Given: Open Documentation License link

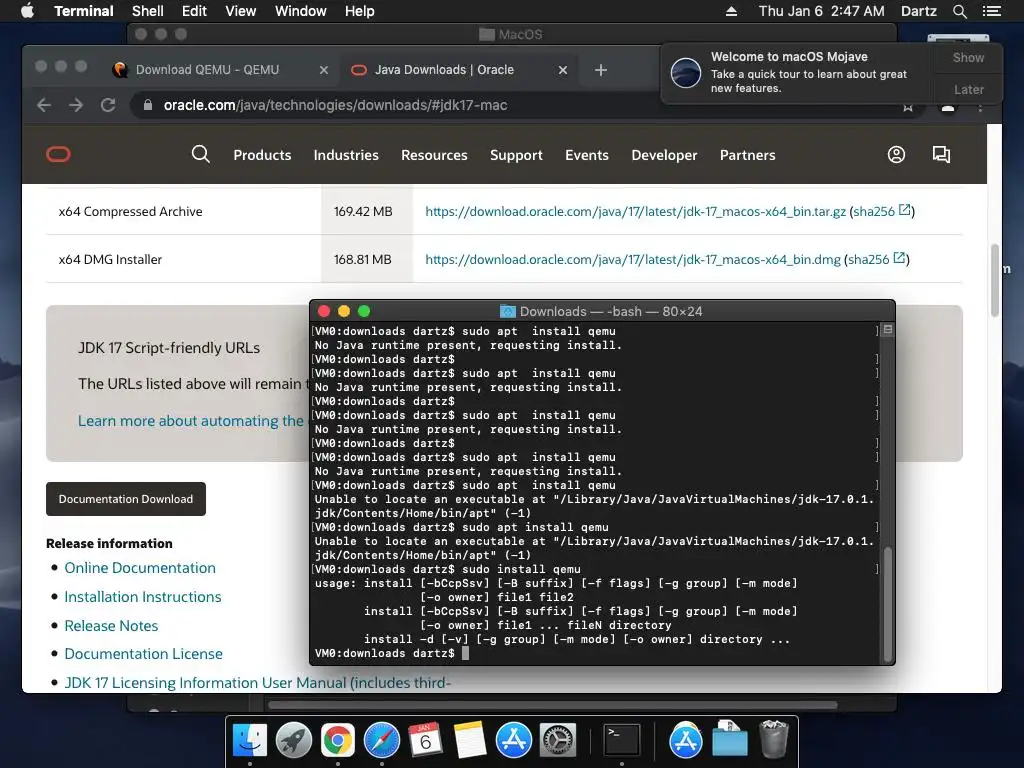Looking at the screenshot, I should [x=144, y=654].
